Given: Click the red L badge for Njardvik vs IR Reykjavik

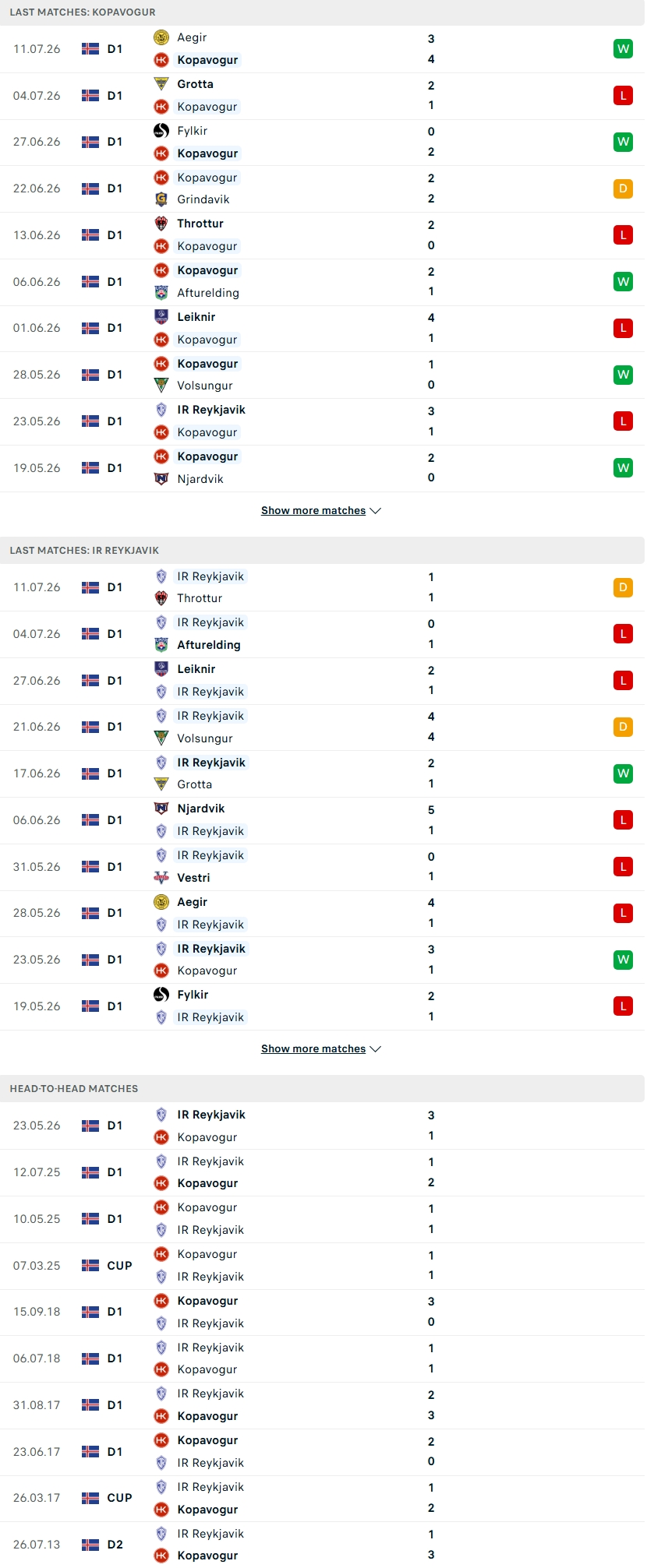Looking at the screenshot, I should tap(623, 820).
